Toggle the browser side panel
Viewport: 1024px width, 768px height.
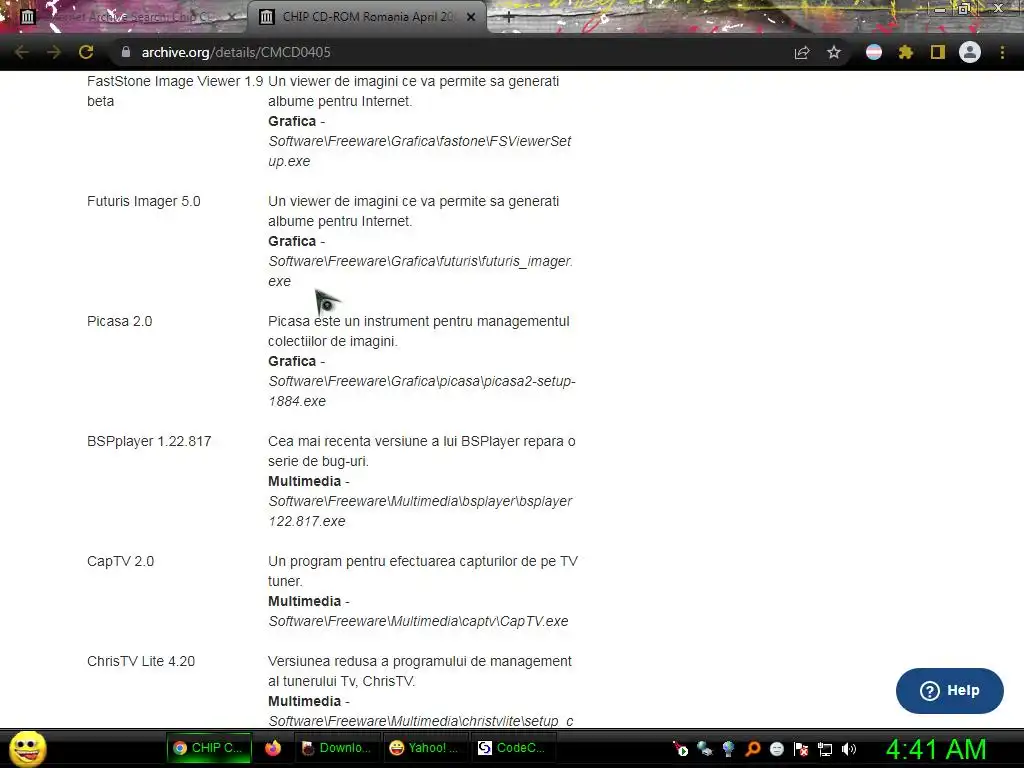[938, 52]
